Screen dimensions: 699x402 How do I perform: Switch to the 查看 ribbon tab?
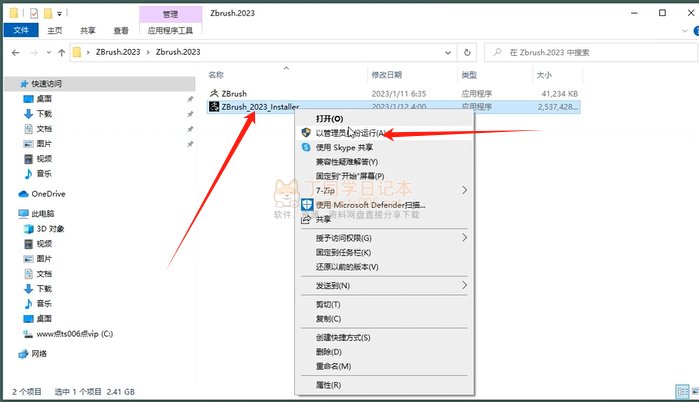(x=121, y=30)
